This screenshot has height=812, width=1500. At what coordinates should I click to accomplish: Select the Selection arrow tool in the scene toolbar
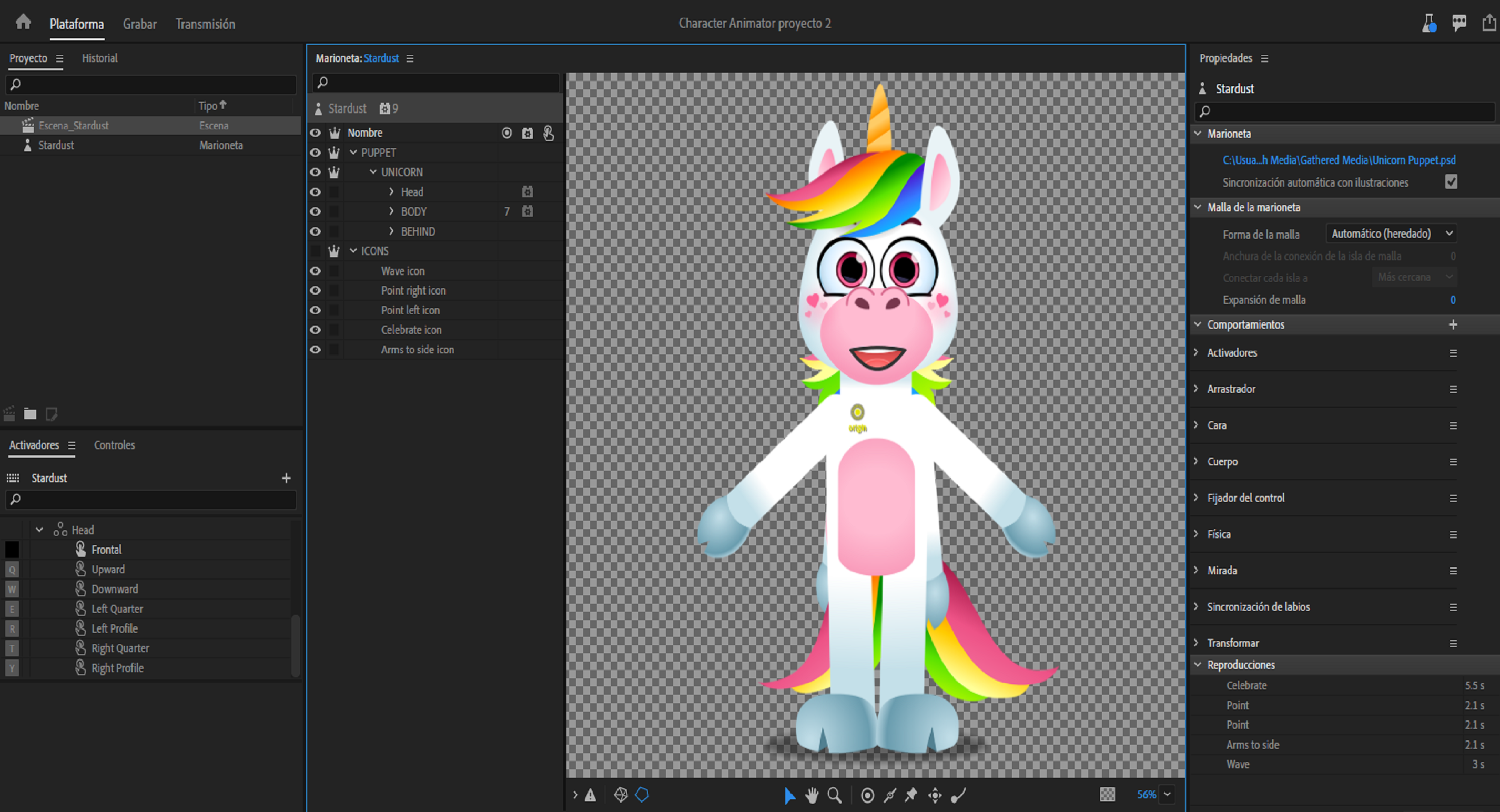pos(790,795)
